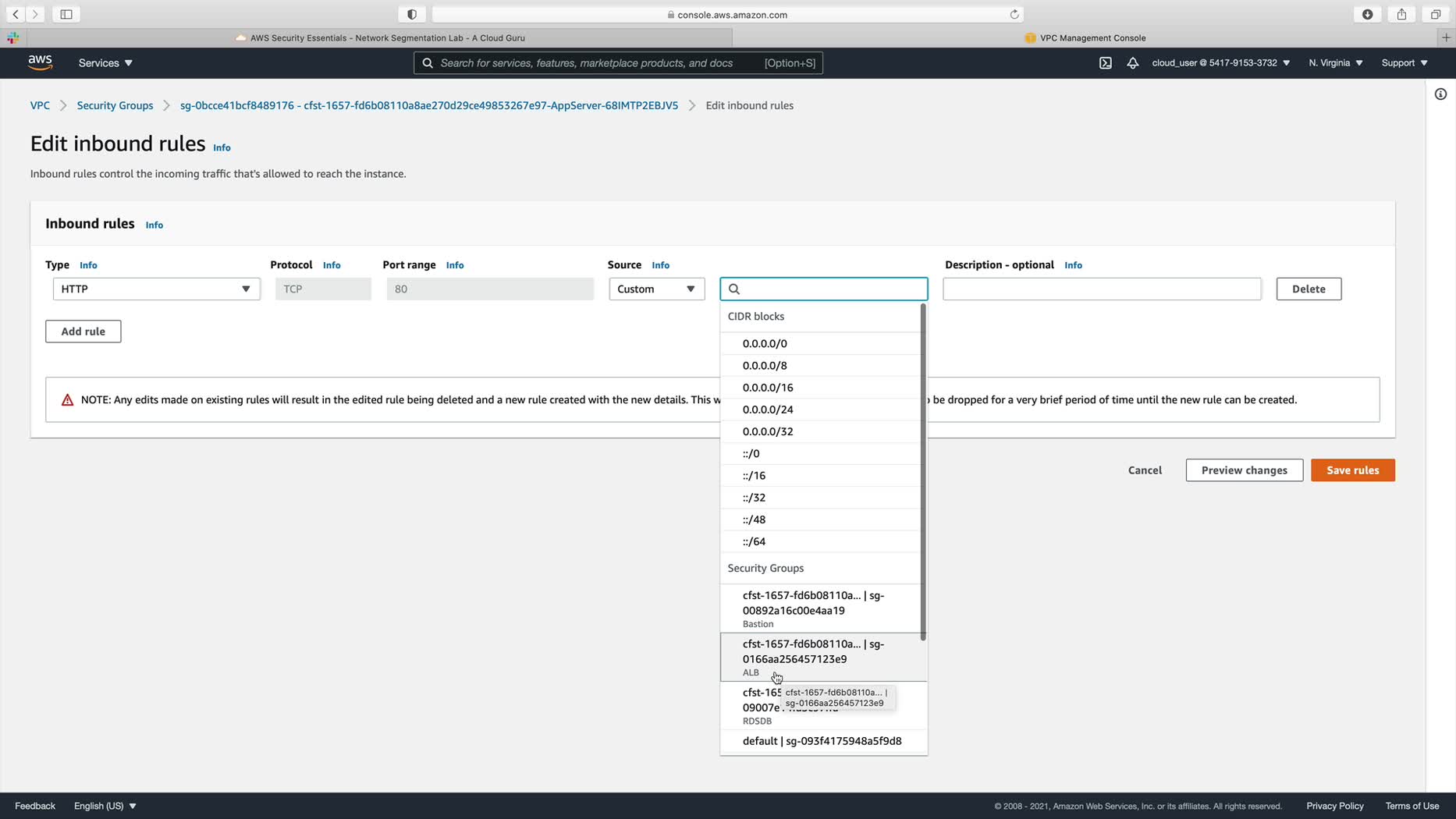
Task: Click the Info link beside Protocol
Action: [x=332, y=265]
